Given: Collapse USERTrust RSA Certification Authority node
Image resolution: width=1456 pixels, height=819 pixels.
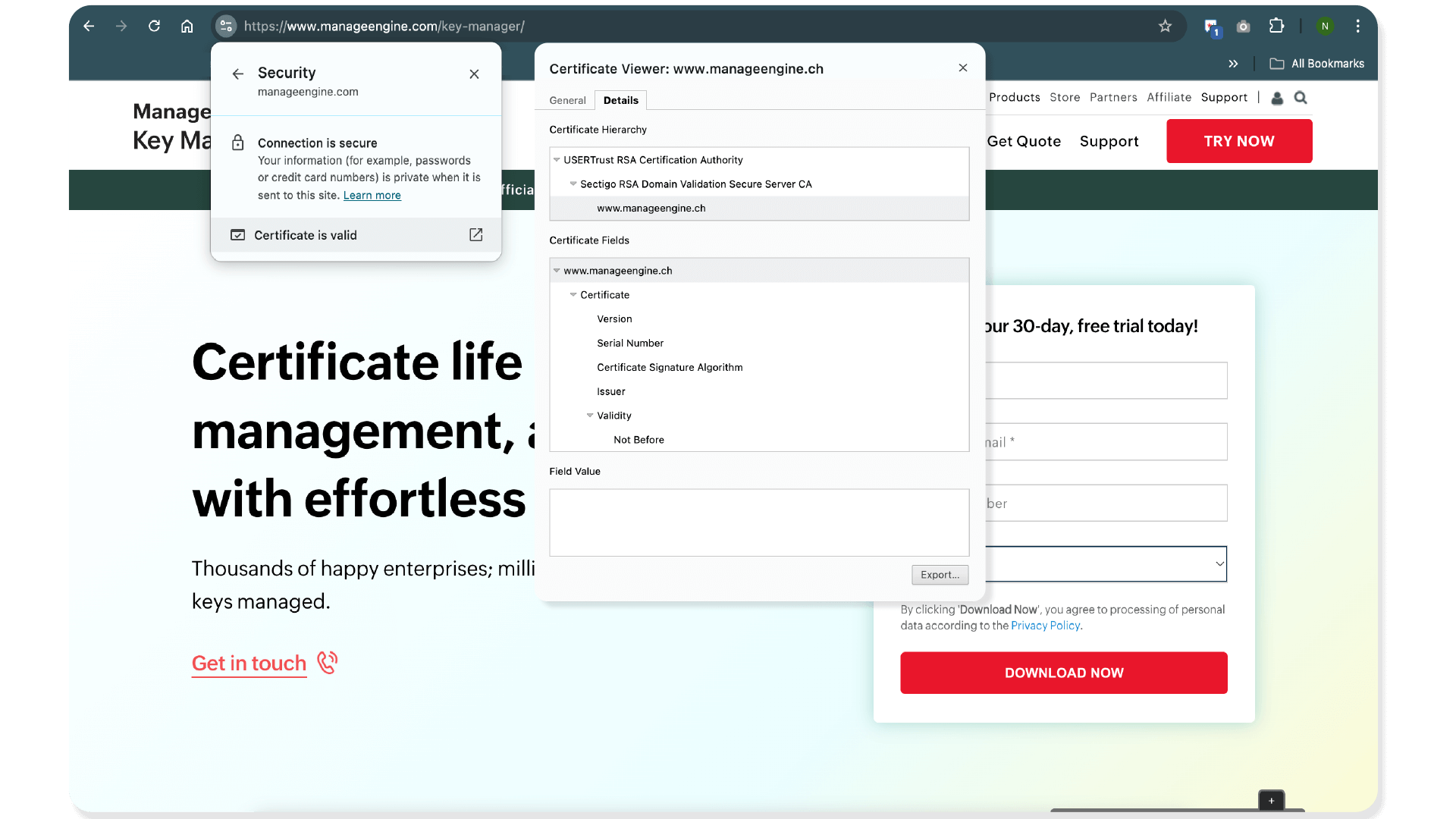Looking at the screenshot, I should click(x=557, y=160).
